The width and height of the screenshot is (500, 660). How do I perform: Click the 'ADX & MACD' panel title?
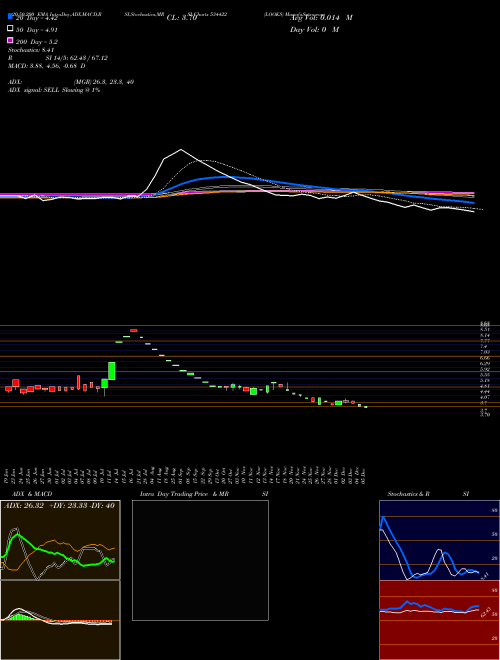coord(32,494)
